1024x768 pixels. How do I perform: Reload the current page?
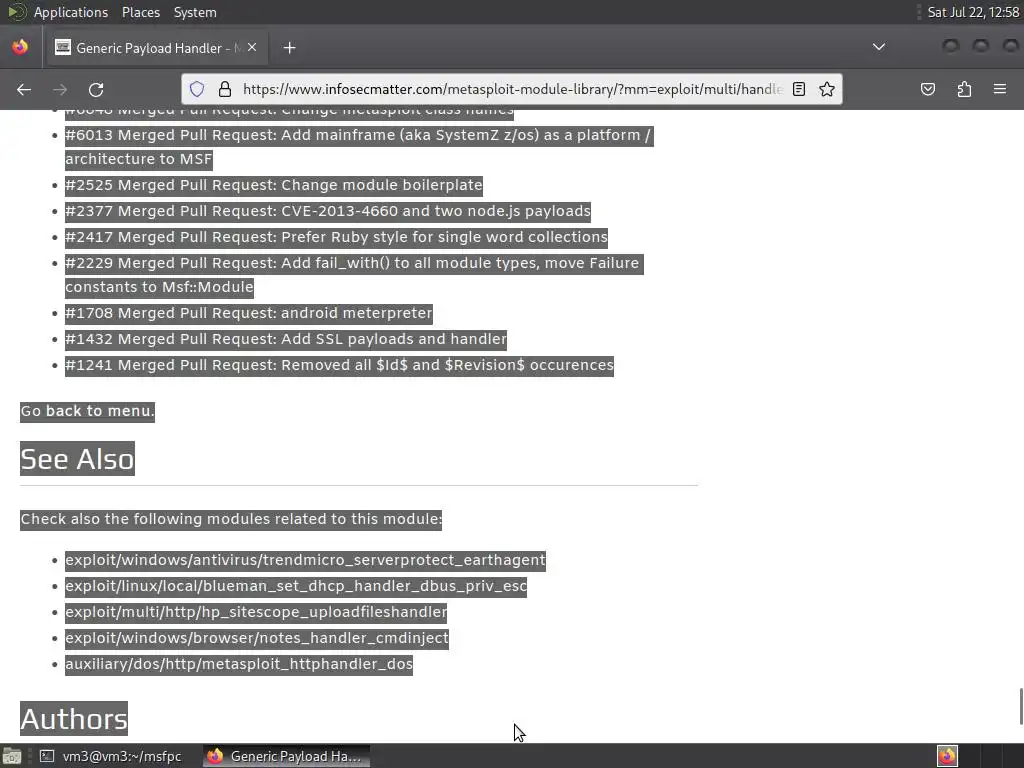96,89
